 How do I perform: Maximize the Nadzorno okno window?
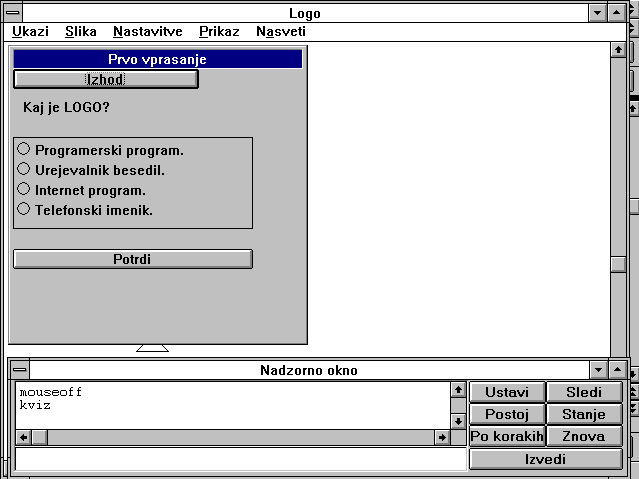[x=617, y=370]
